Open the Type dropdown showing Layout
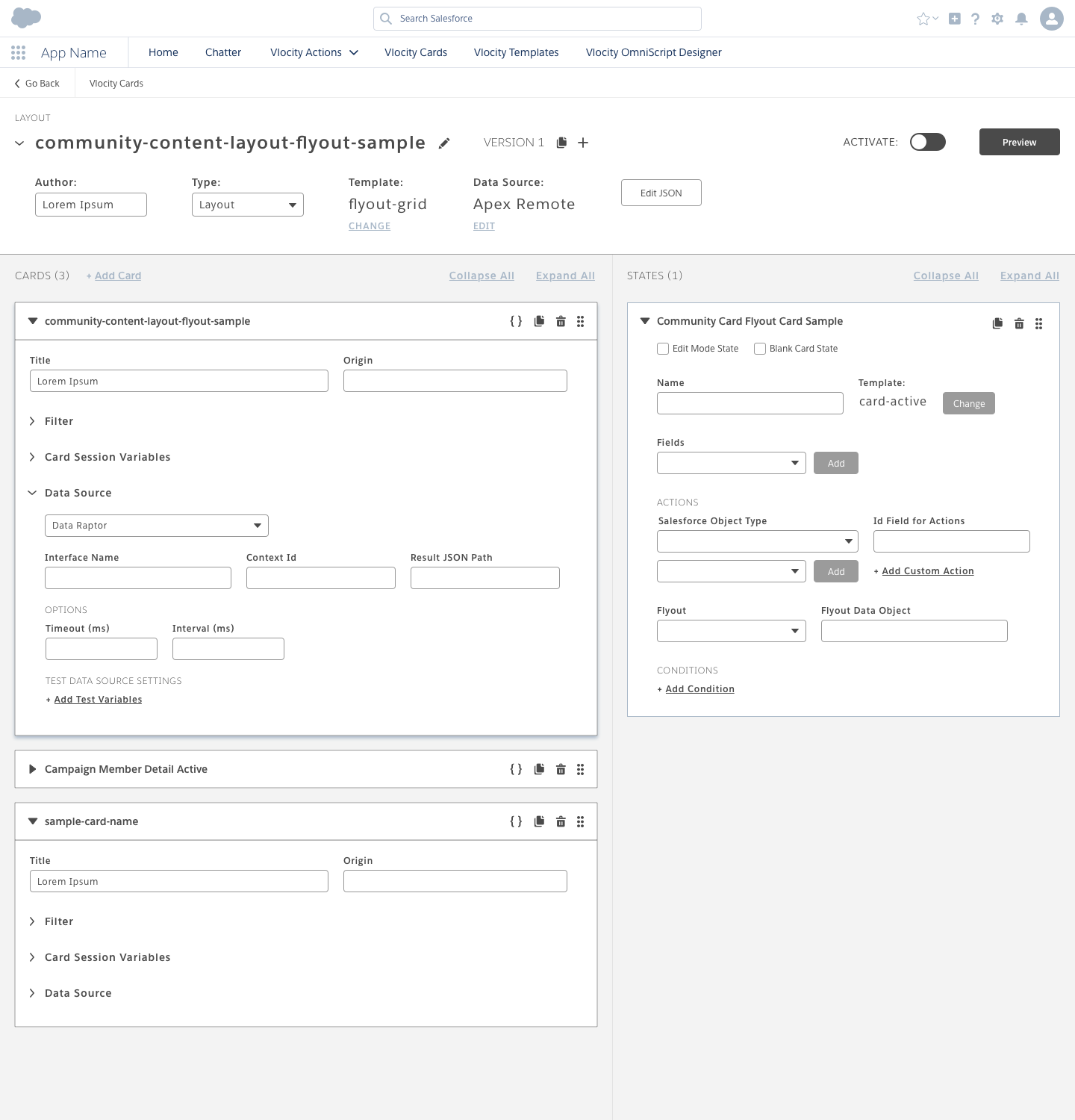The image size is (1075, 1120). point(248,205)
